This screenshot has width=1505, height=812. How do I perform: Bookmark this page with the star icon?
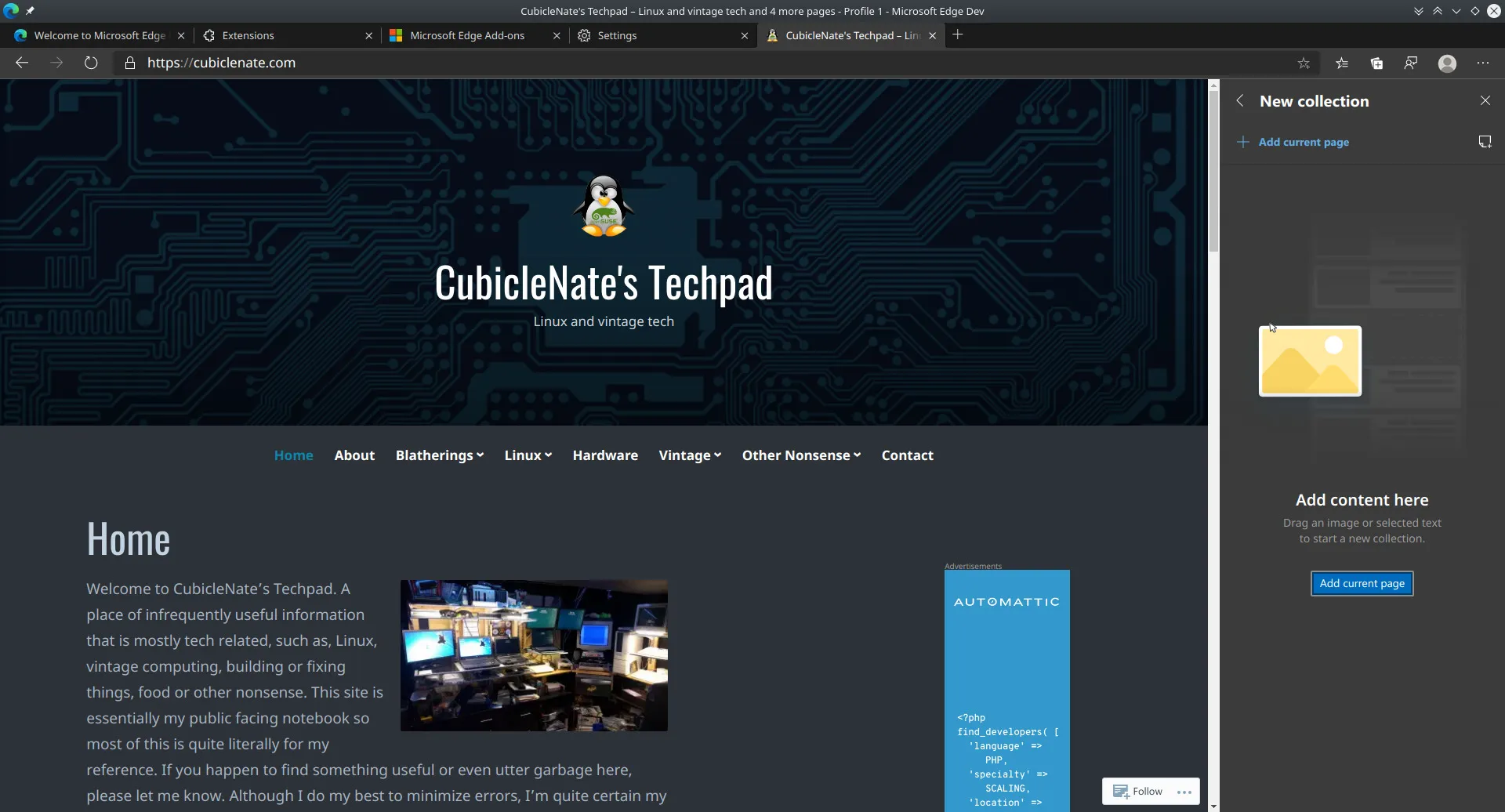1304,63
